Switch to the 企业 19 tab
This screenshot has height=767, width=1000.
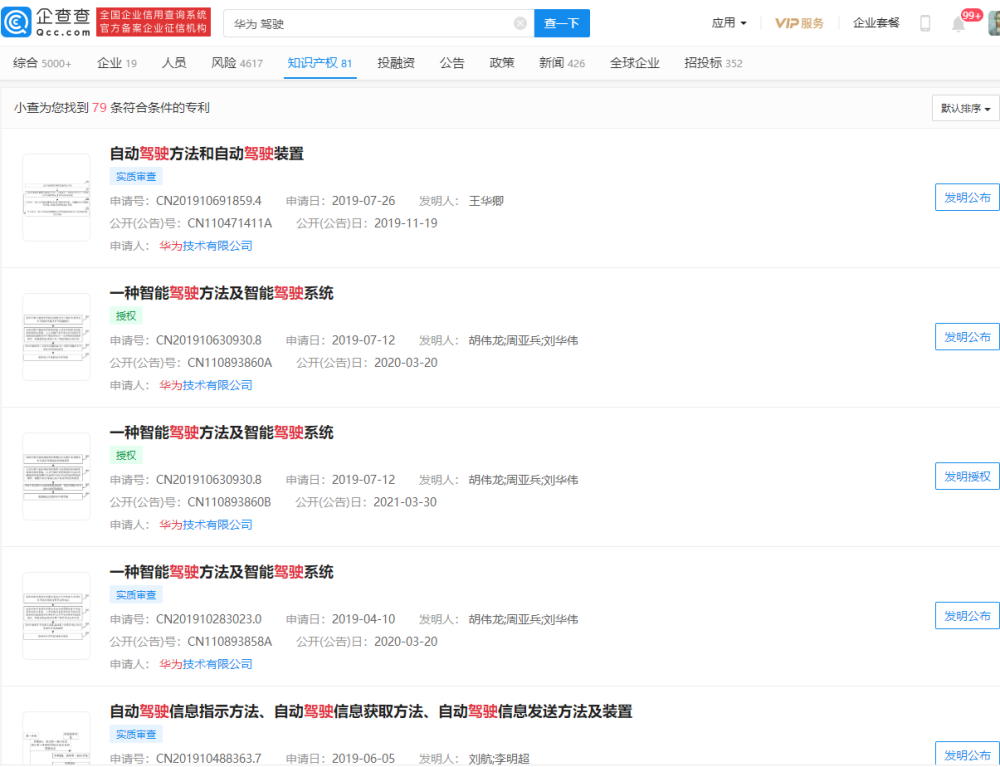point(117,63)
